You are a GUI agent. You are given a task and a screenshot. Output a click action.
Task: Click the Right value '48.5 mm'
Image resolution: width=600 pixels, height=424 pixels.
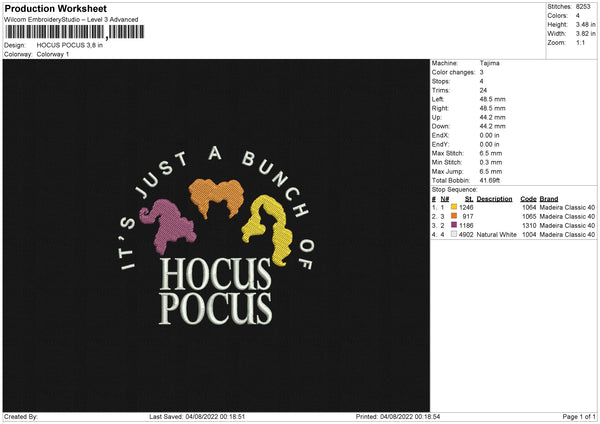click(492, 108)
